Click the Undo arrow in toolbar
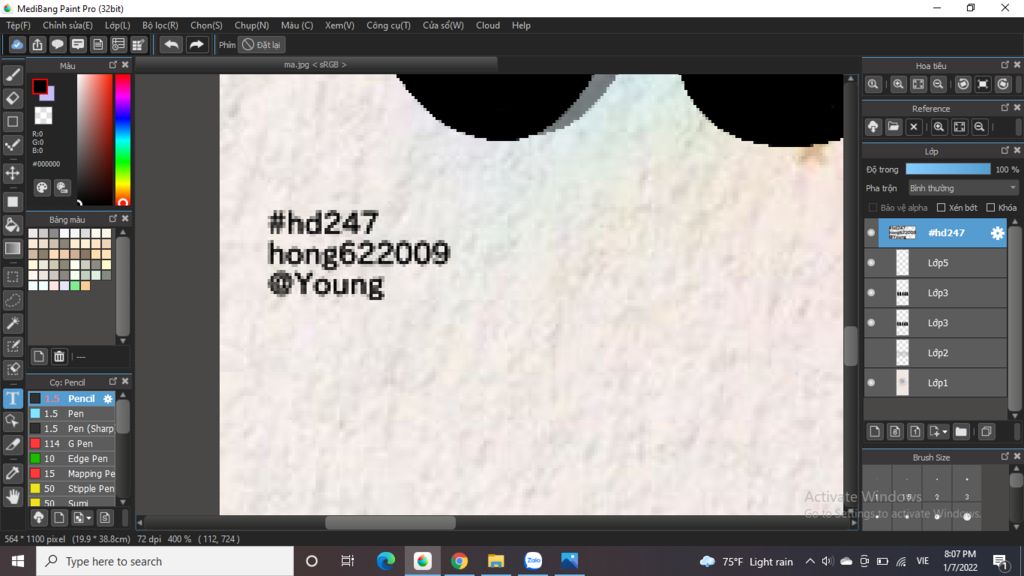 tap(171, 45)
